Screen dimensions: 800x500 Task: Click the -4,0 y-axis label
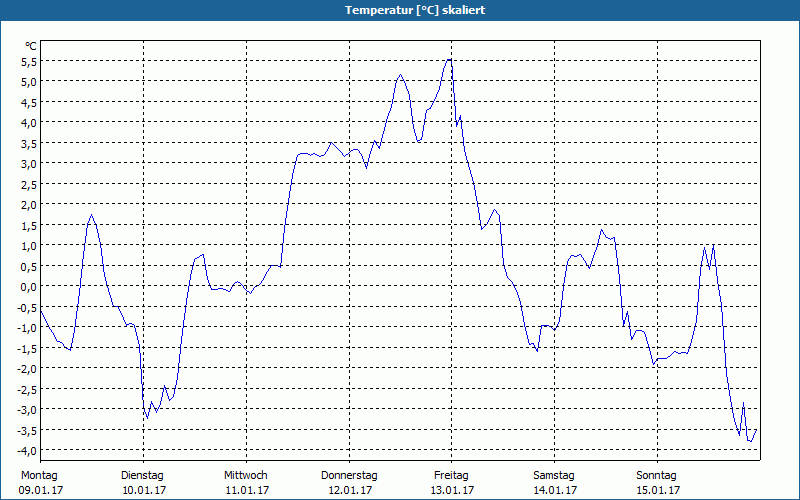(x=28, y=451)
